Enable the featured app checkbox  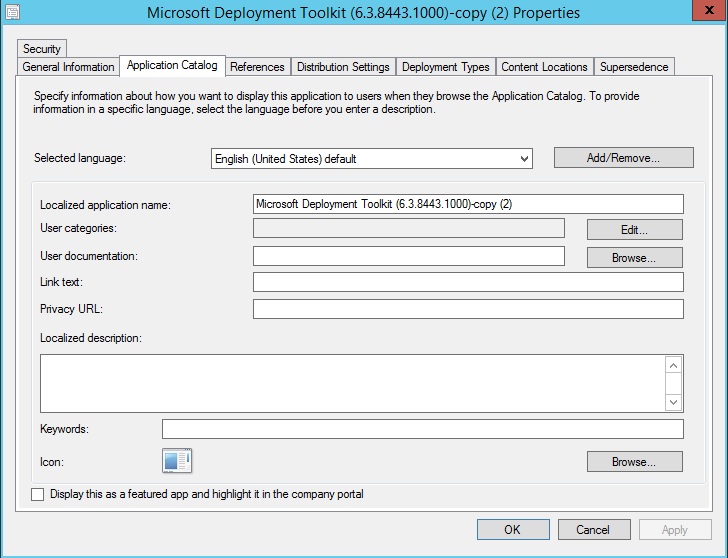38,494
